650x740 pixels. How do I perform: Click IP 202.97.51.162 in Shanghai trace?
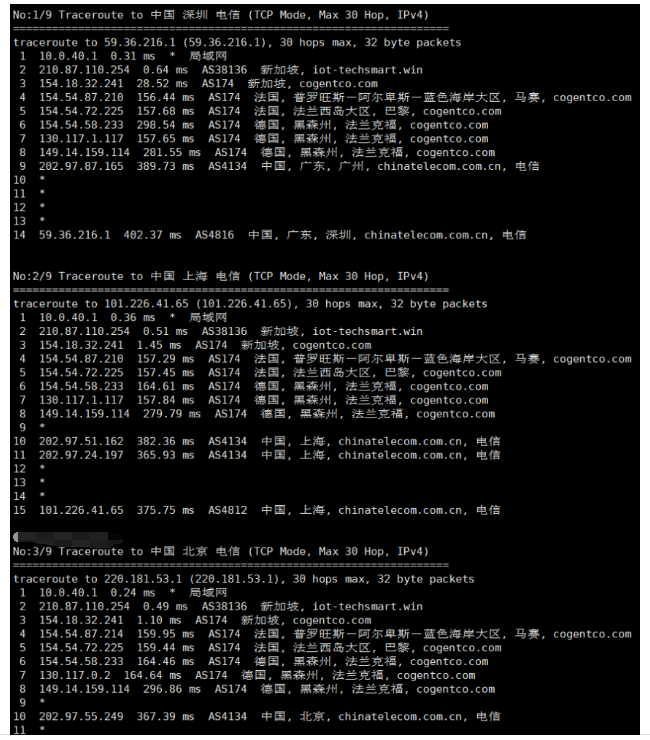coord(81,442)
